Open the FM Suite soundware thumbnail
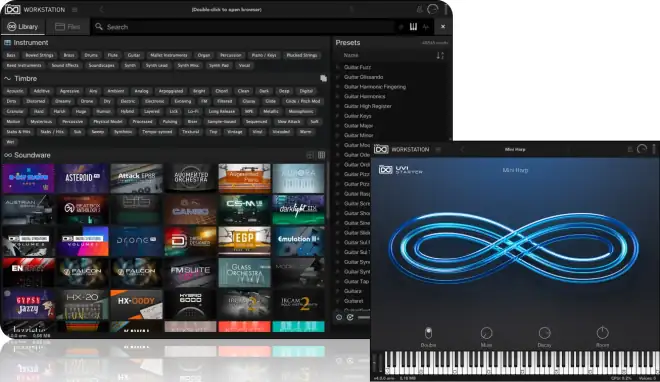Screen dimensions: 660x382 tap(190, 272)
